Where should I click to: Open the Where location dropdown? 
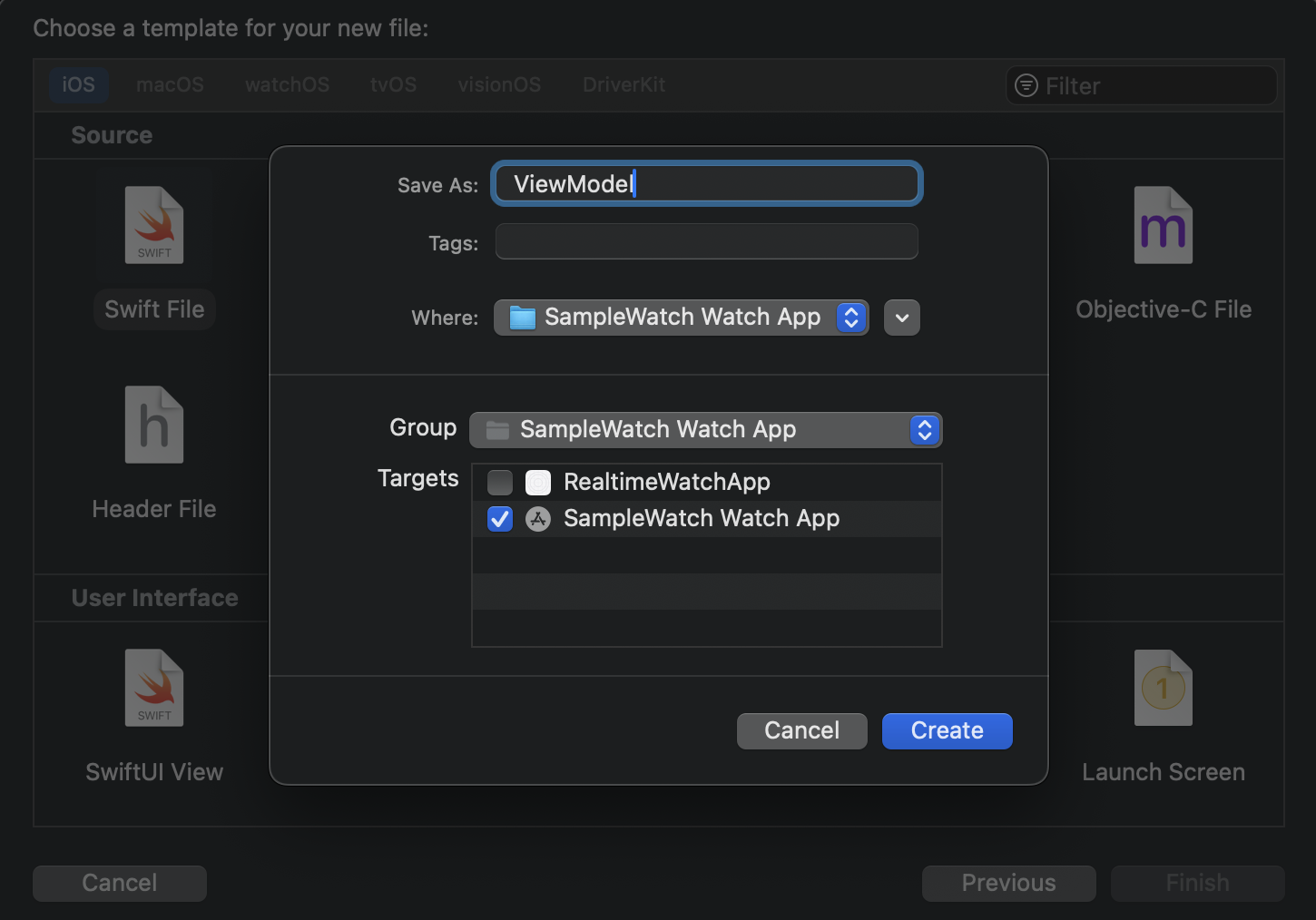point(681,318)
